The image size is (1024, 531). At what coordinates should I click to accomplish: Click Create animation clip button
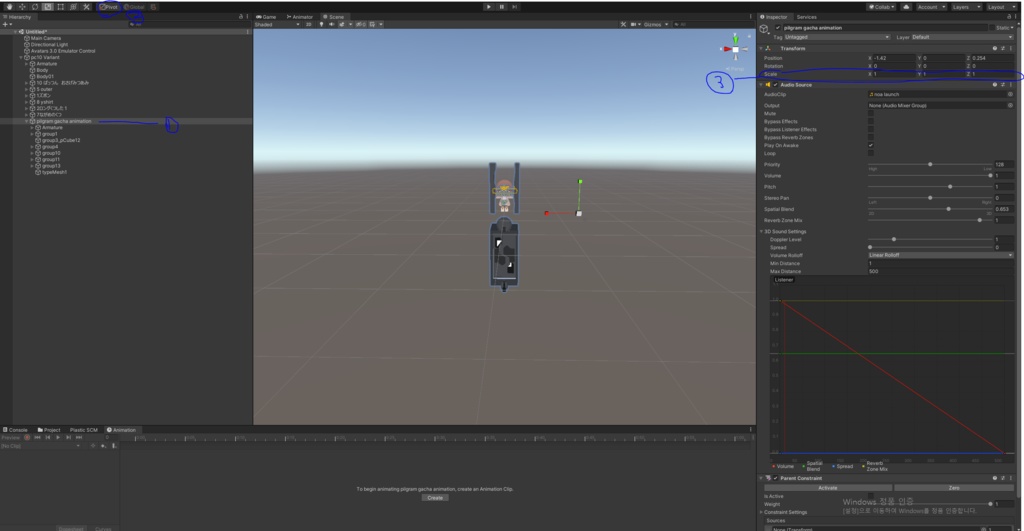tap(435, 498)
